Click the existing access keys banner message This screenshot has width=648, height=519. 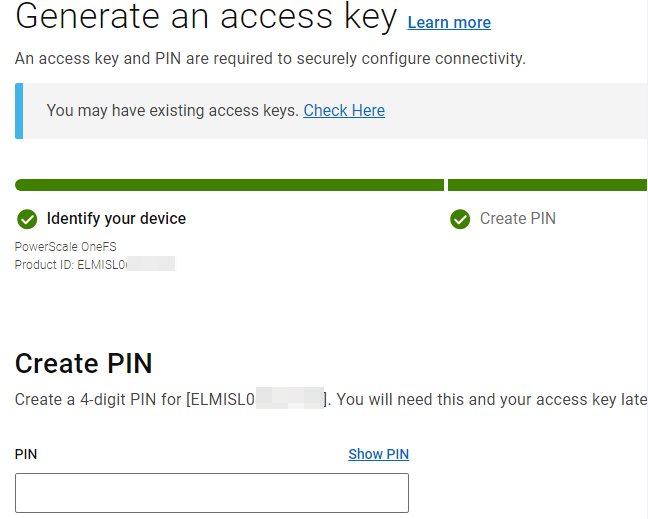click(172, 110)
